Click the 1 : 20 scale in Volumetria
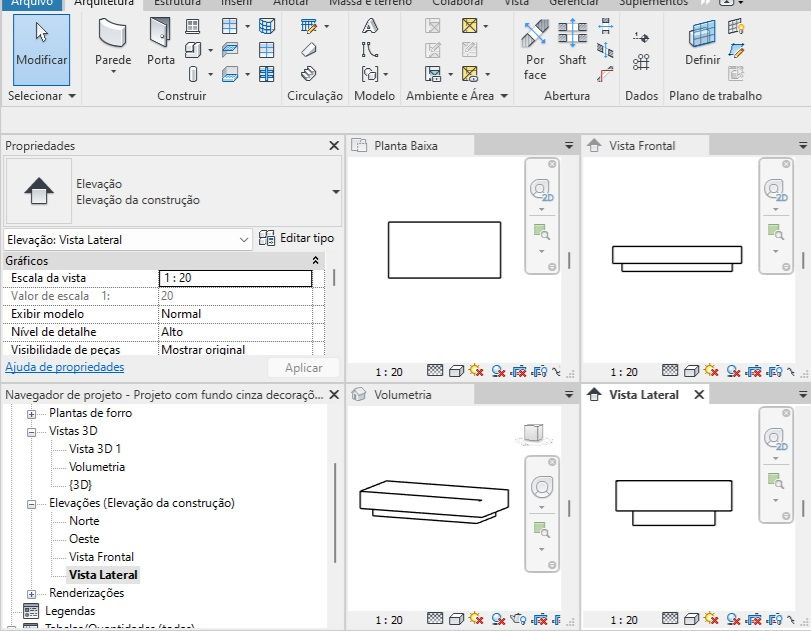The height and width of the screenshot is (631, 811). (388, 620)
